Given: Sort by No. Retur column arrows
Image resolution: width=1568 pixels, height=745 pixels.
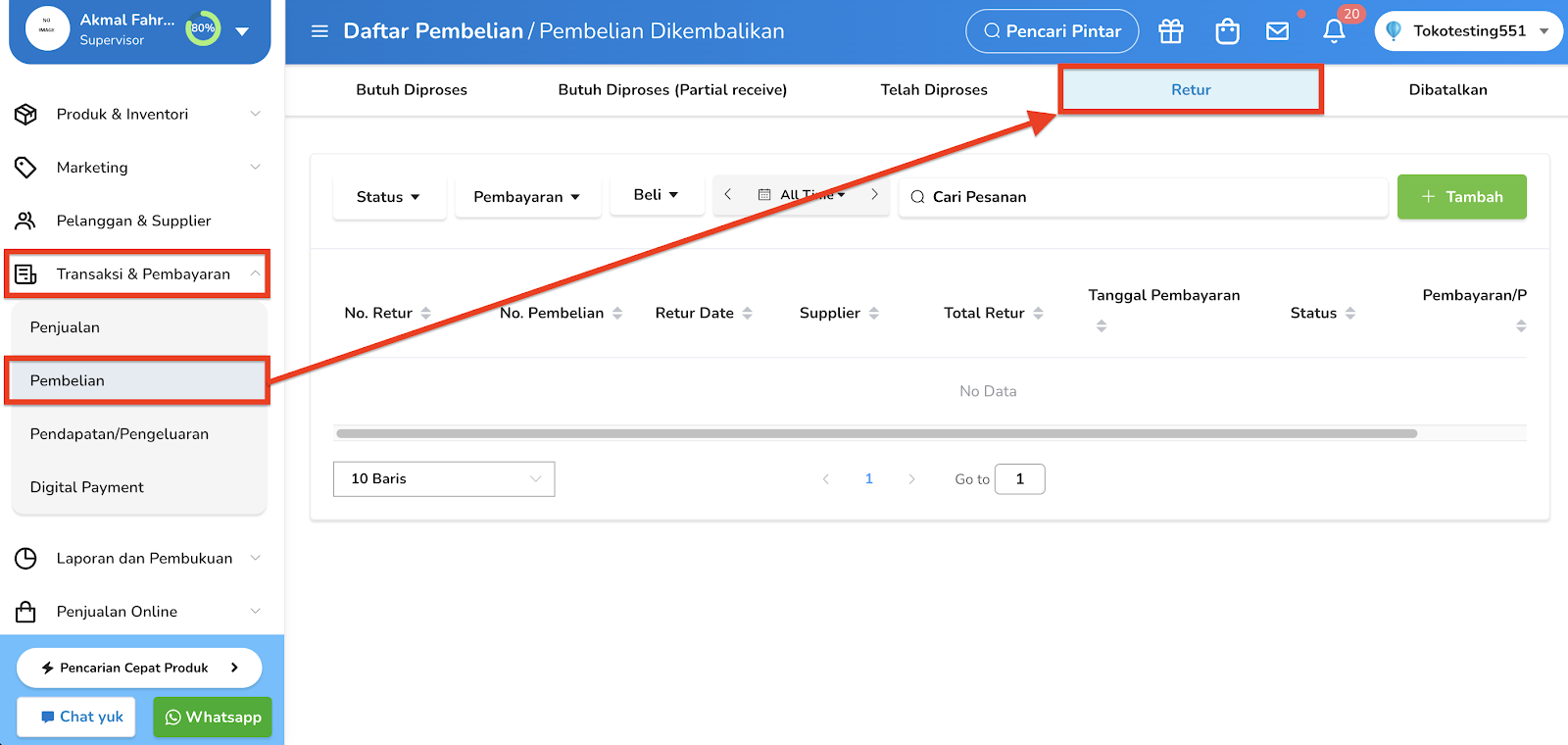Looking at the screenshot, I should coord(426,314).
